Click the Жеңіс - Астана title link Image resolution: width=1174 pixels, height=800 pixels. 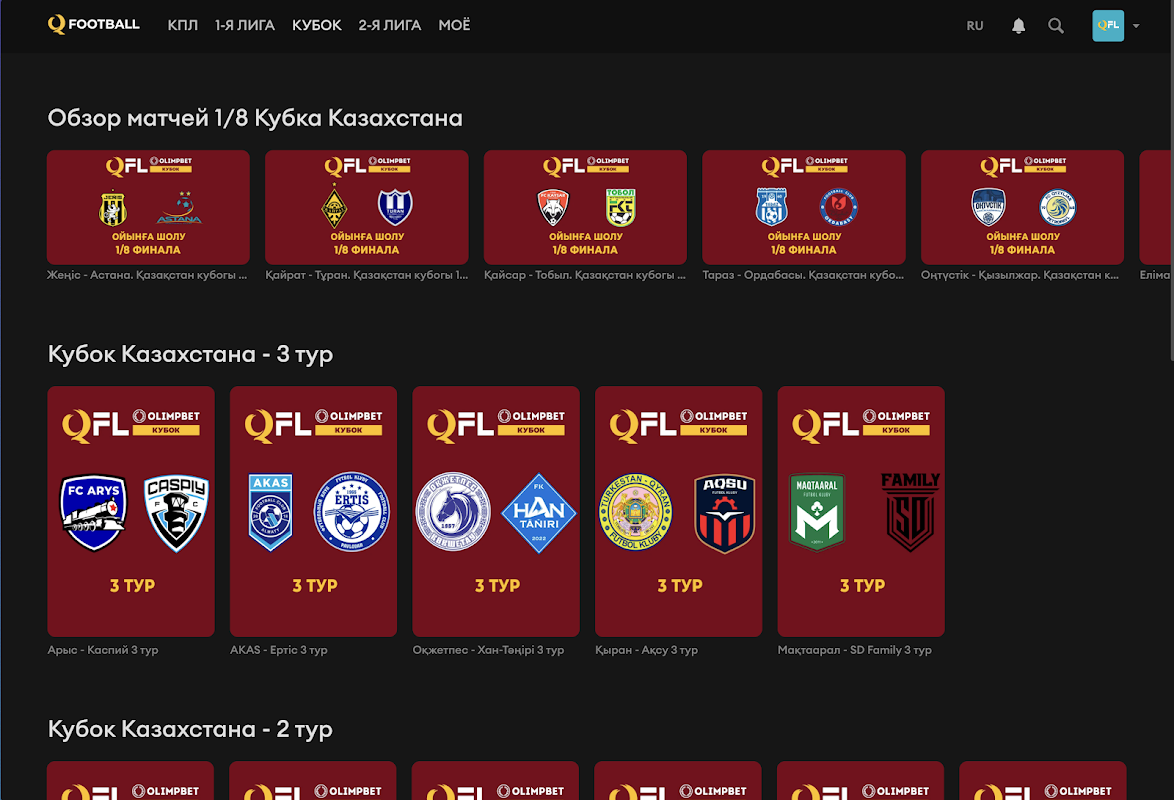point(147,275)
